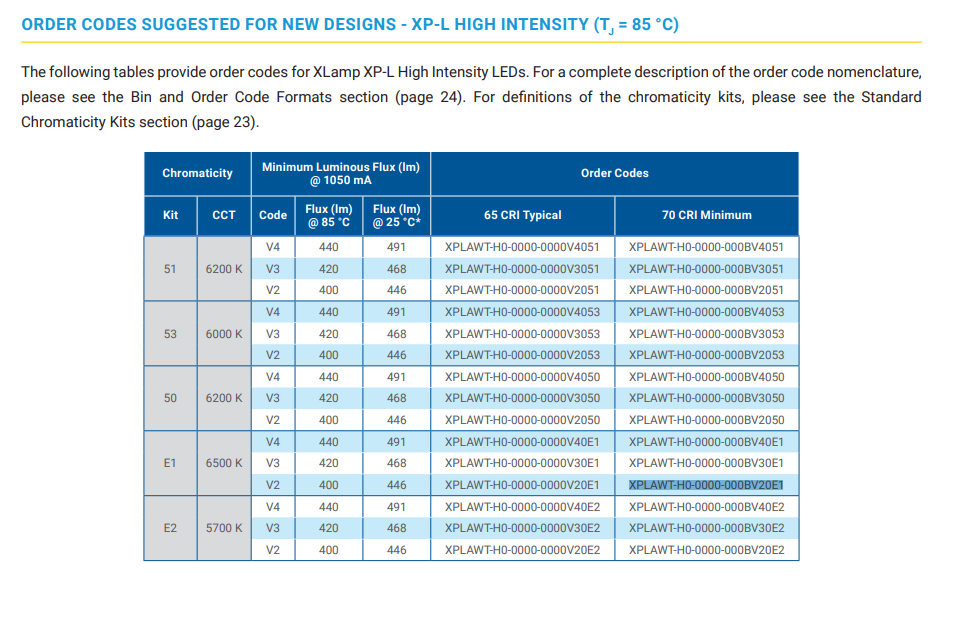
Task: Click order code XPLAWT-H0-0000-000BV30E1
Action: pyautogui.click(x=706, y=463)
